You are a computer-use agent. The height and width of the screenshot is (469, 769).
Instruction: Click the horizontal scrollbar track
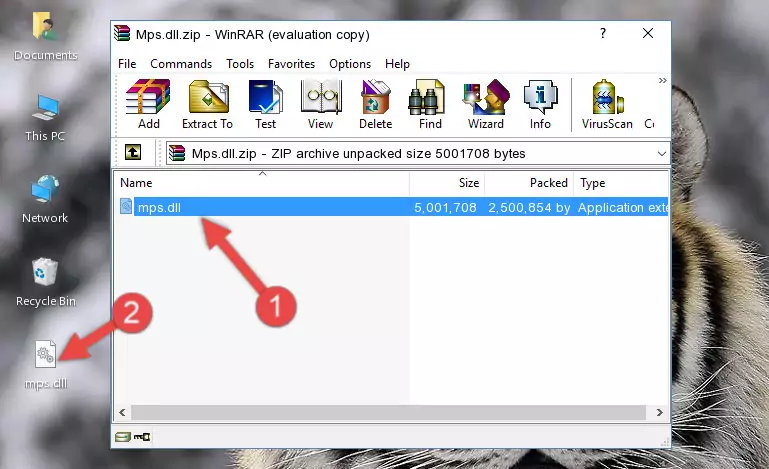click(x=388, y=413)
